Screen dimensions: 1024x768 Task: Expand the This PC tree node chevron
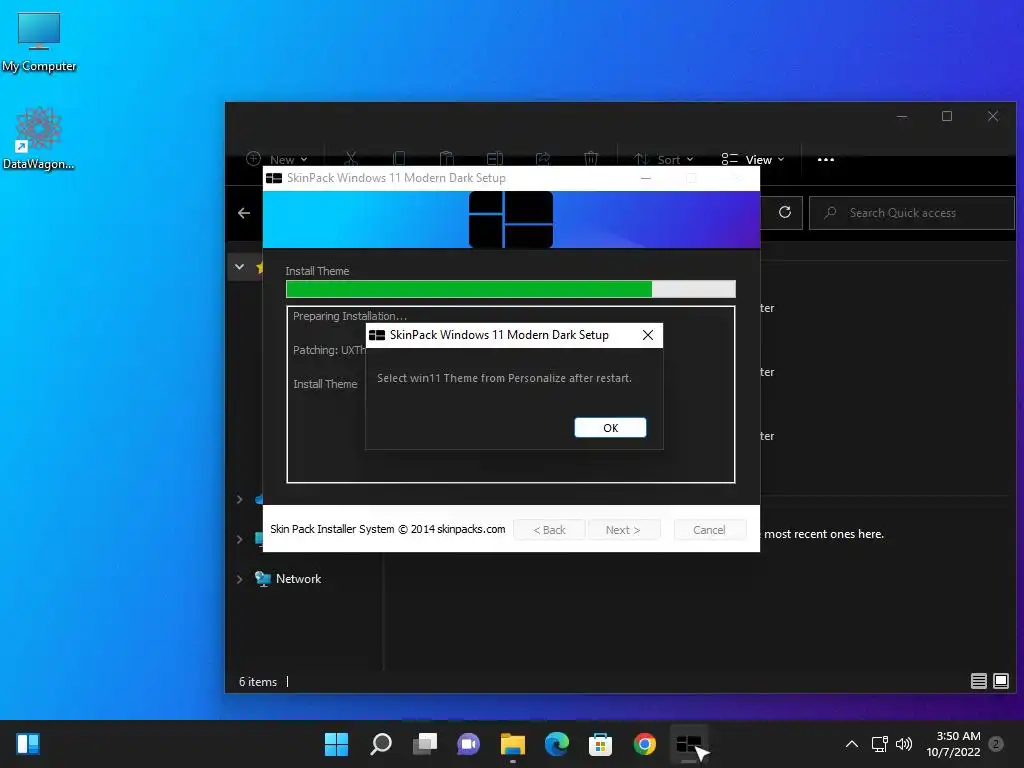240,539
